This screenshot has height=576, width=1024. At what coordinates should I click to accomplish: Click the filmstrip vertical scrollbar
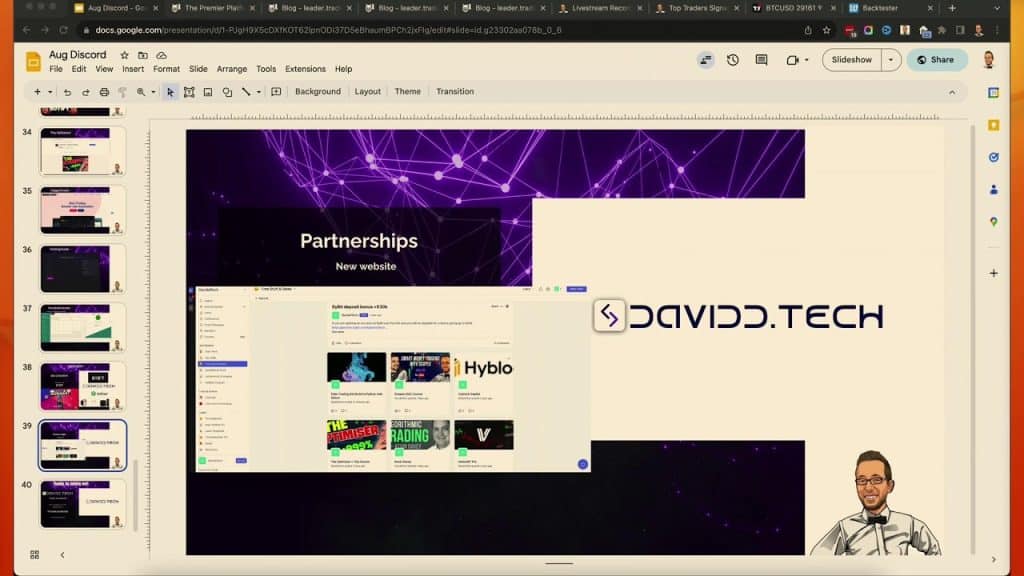[x=135, y=495]
